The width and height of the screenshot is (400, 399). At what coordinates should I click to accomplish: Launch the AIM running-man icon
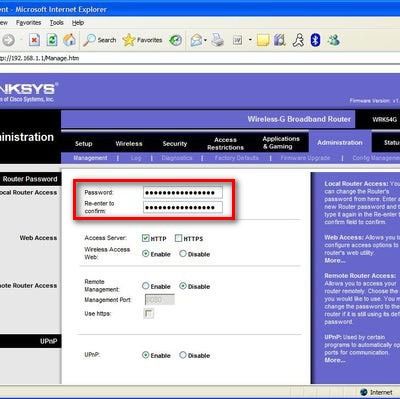pyautogui.click(x=298, y=40)
